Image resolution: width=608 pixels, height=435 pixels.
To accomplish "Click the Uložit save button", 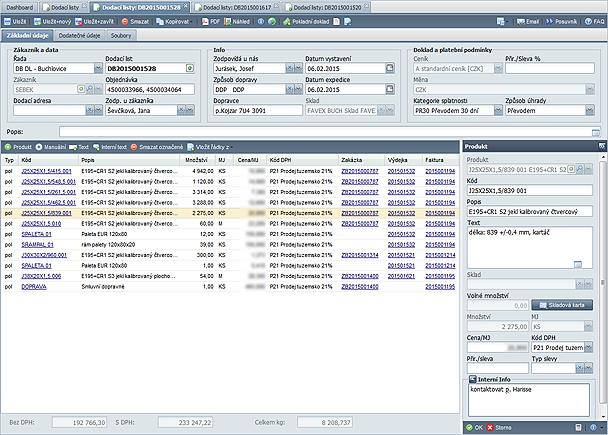I will pos(15,22).
